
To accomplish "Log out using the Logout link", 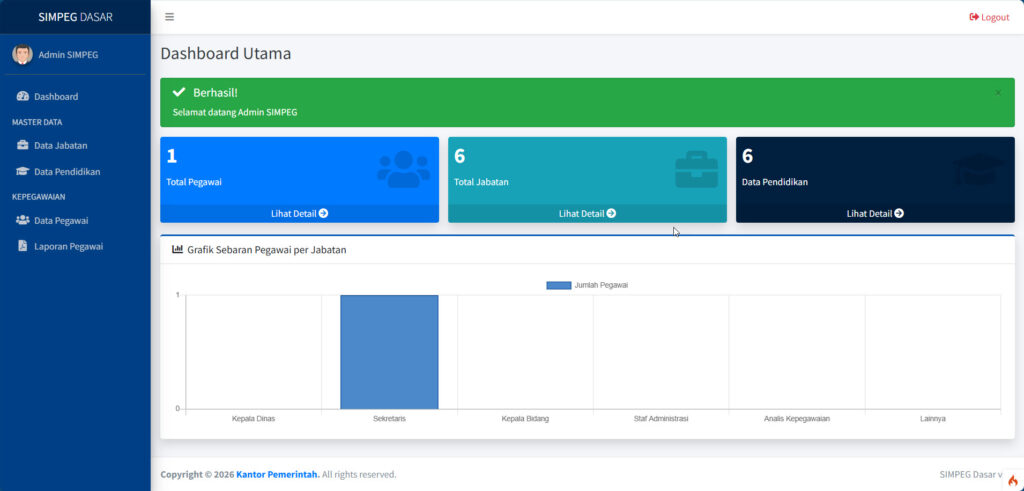I will (989, 17).
